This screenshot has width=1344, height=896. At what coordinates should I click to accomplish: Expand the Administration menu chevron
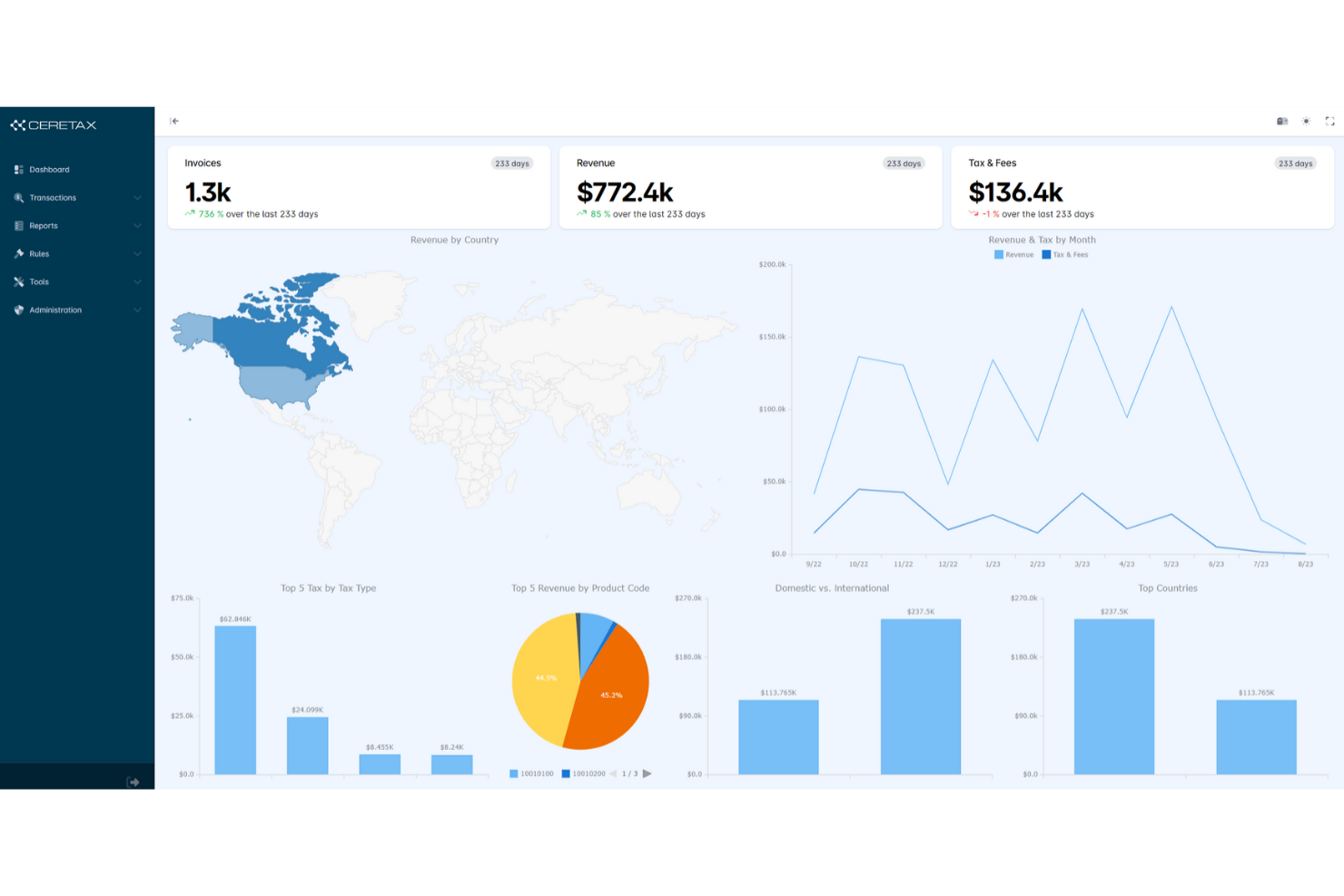[x=137, y=310]
